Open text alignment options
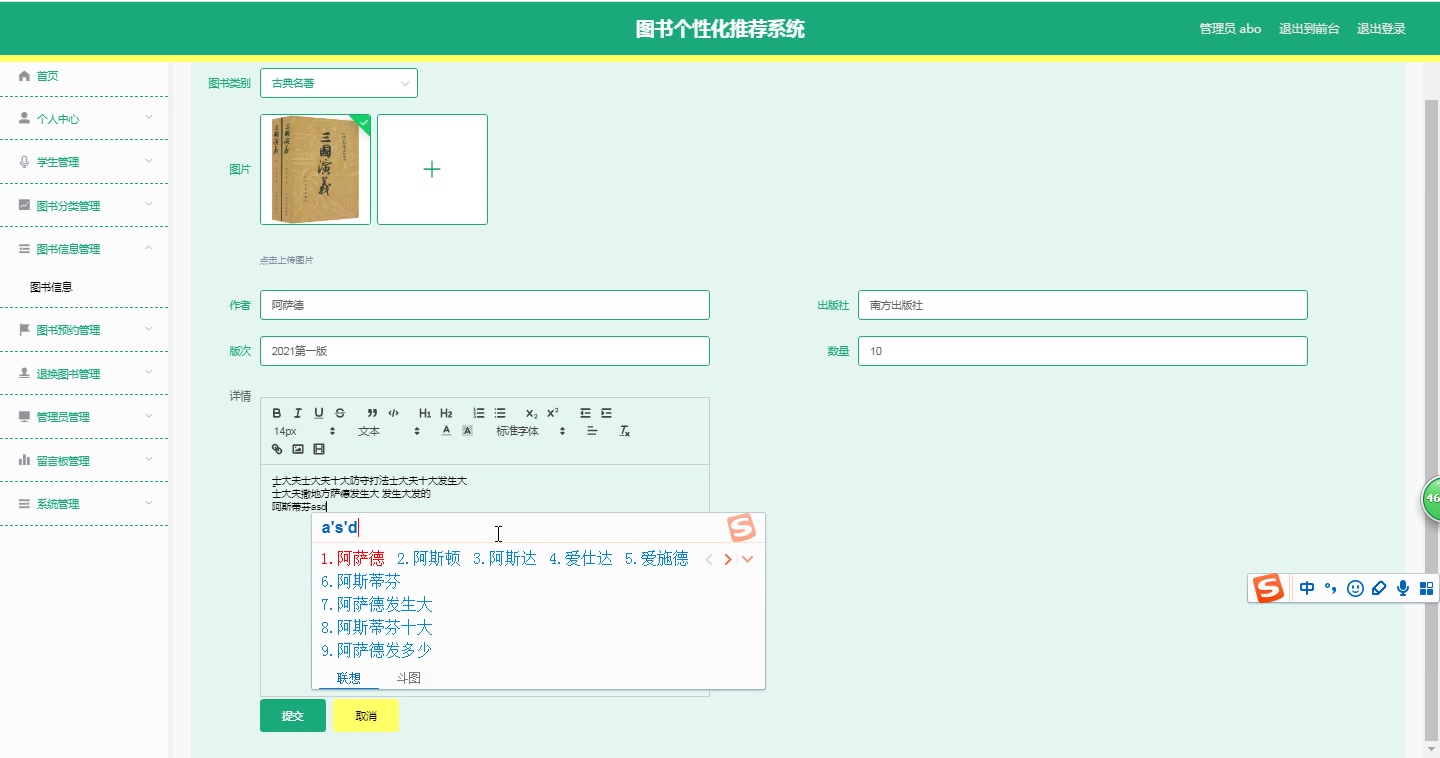 pos(592,431)
